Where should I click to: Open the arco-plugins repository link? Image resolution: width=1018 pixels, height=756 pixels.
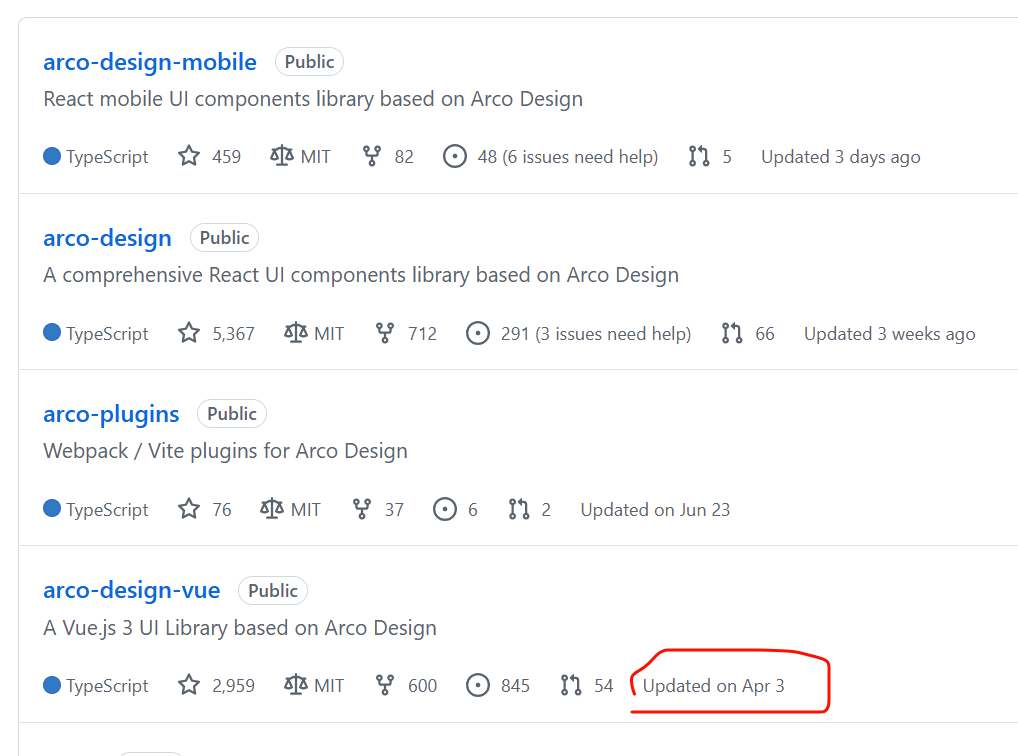pos(111,414)
